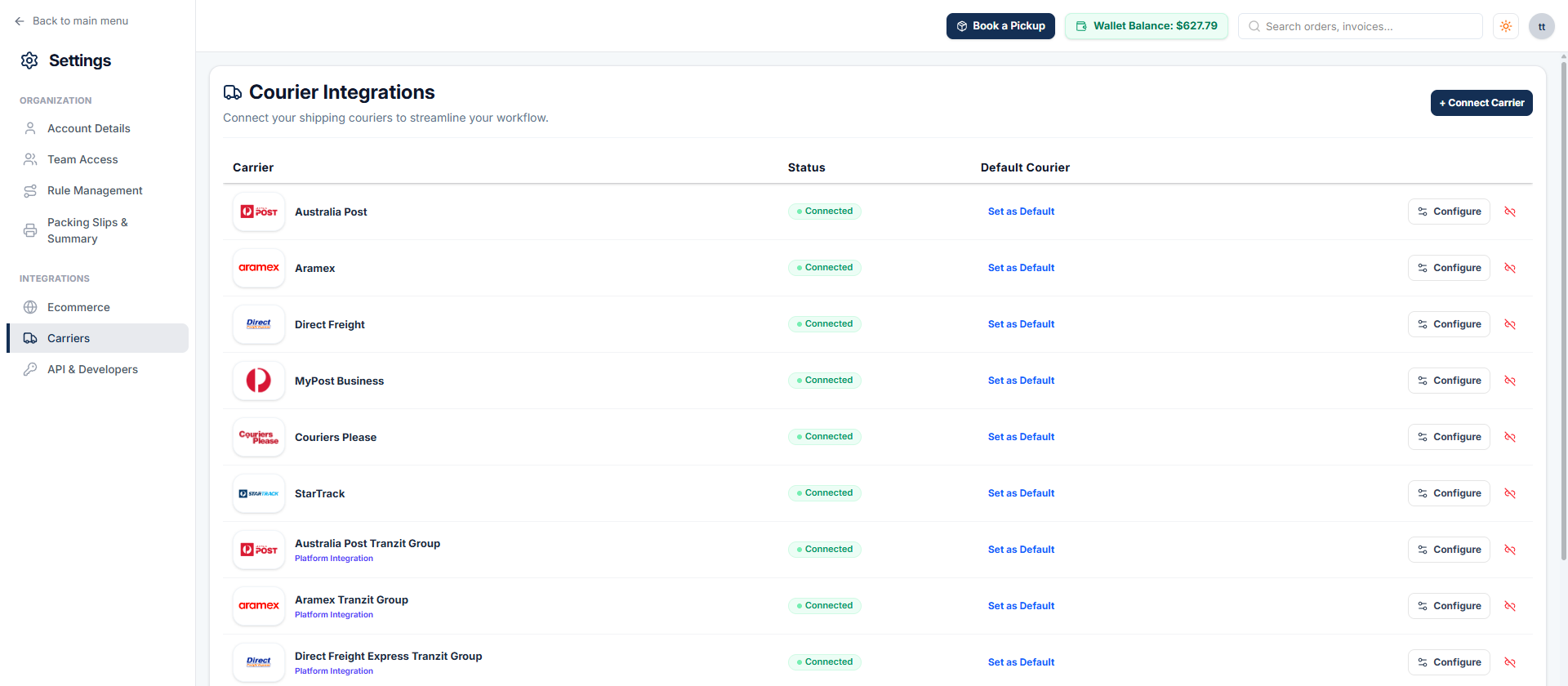Configure Direct Freight Express Tranzit Group

point(1449,662)
